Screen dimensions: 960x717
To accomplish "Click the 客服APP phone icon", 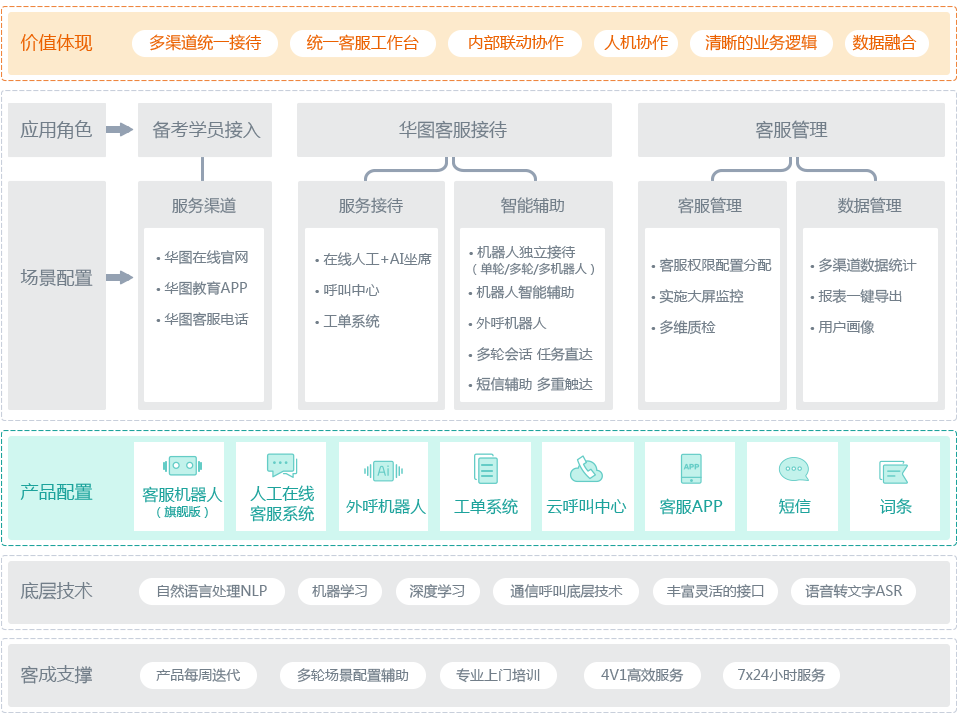I will pos(691,469).
